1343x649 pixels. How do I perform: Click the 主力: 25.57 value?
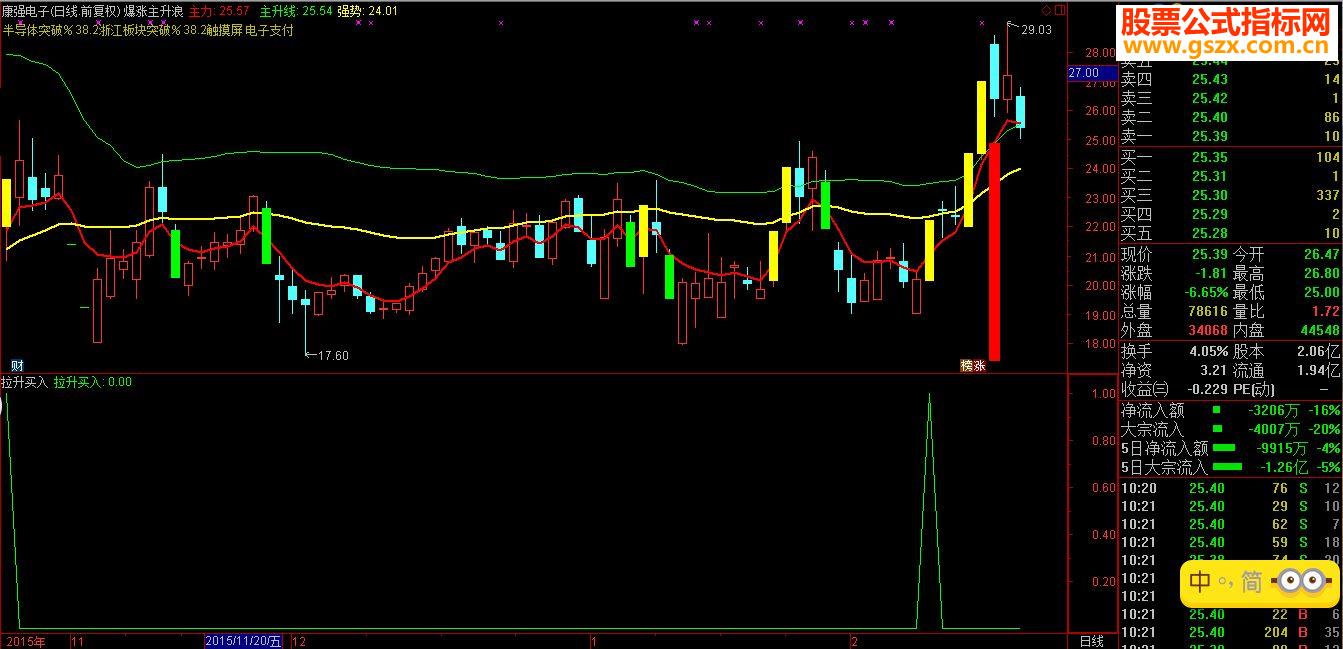[219, 11]
